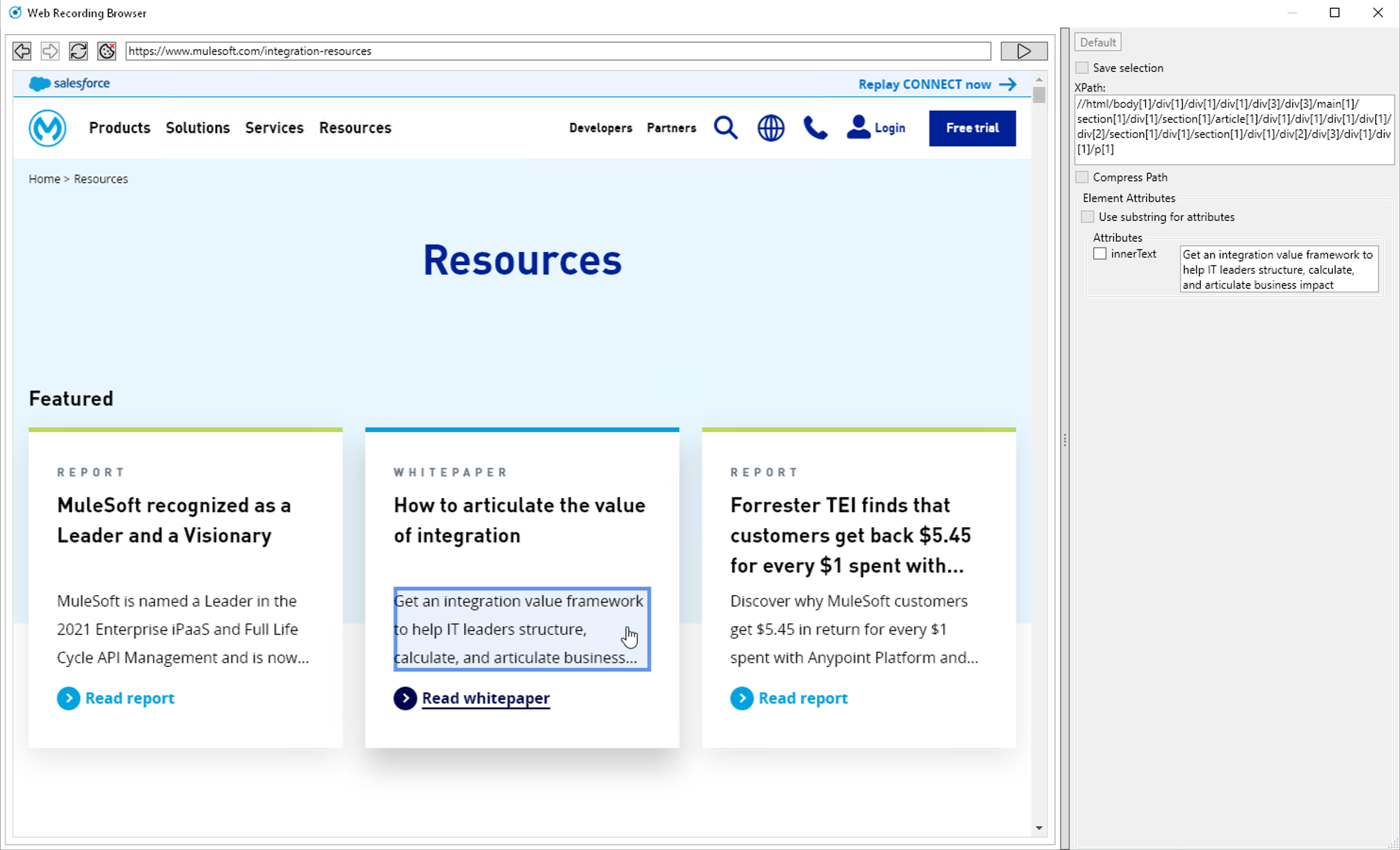Expand the Services navigation menu

pos(274,128)
